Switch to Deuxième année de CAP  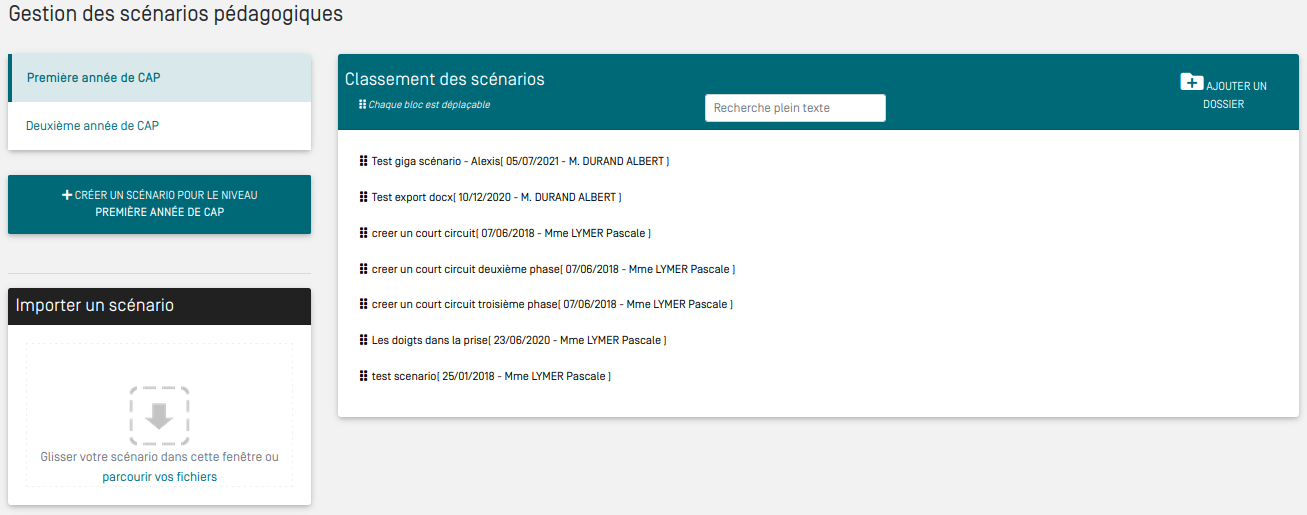tap(92, 126)
